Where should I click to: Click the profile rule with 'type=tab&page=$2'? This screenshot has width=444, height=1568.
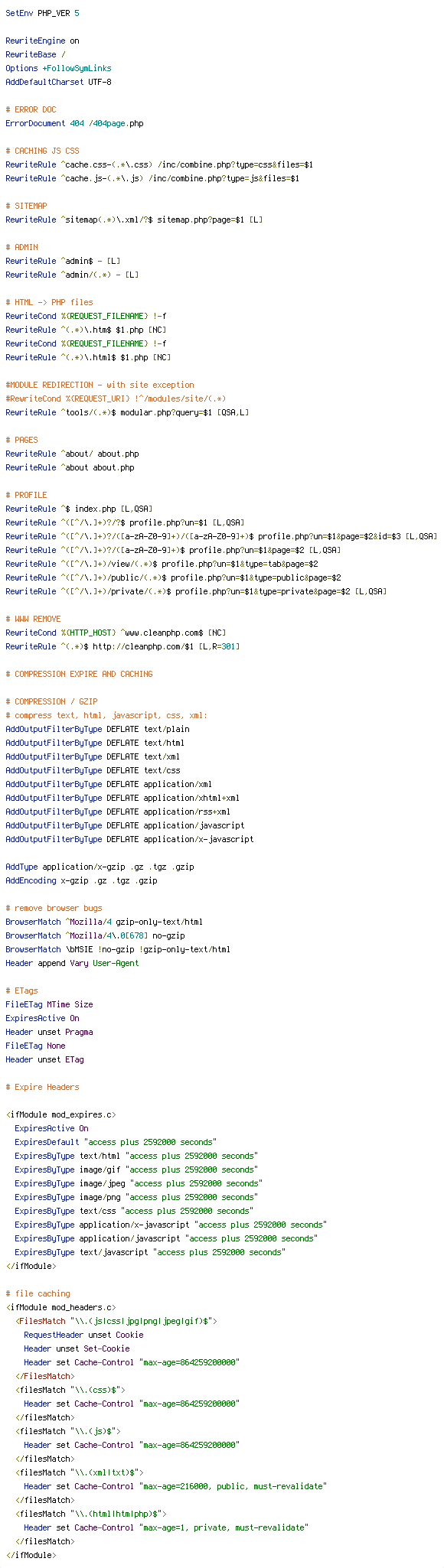pyautogui.click(x=162, y=564)
